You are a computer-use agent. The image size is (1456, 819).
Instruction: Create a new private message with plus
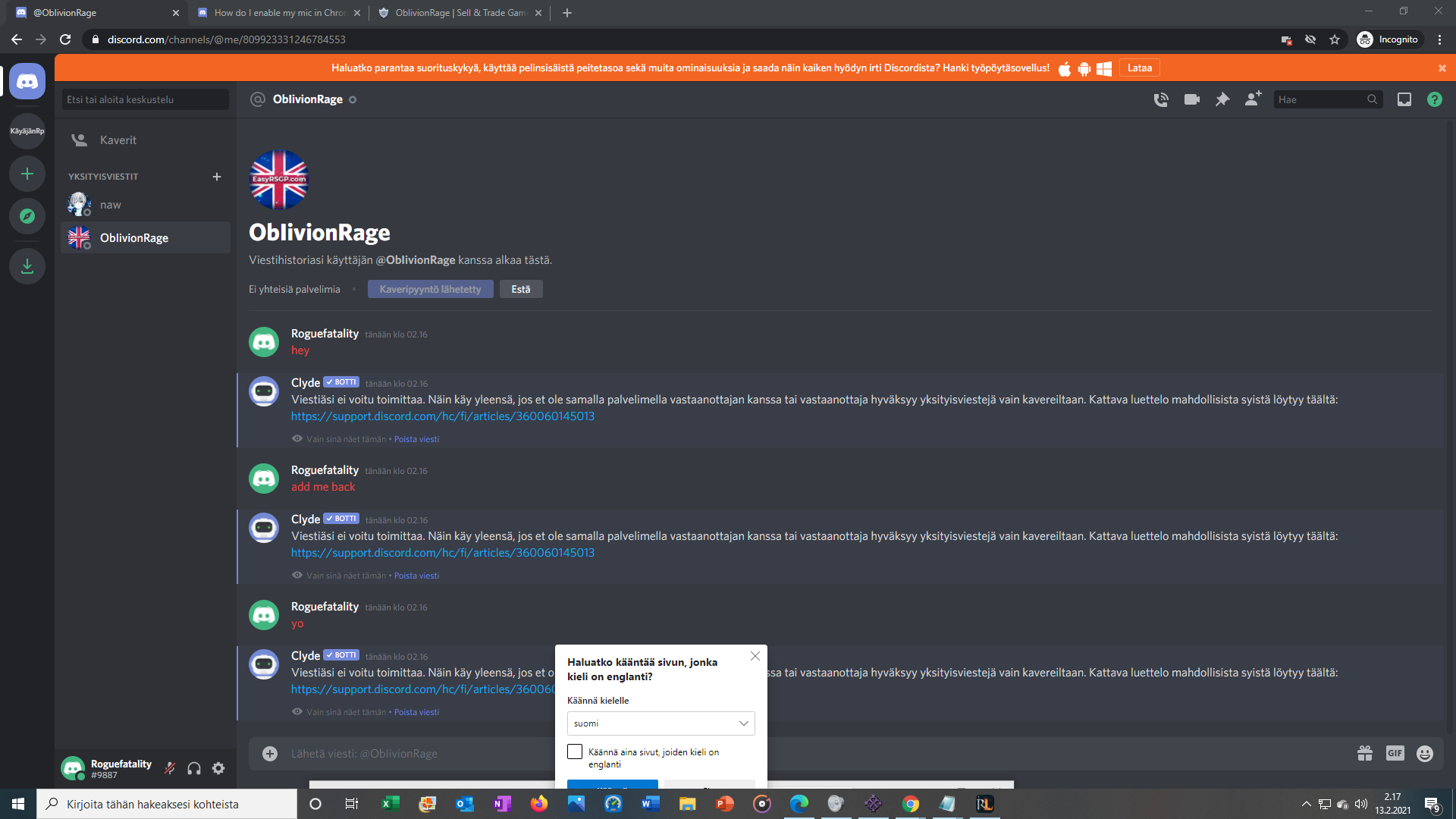[217, 177]
